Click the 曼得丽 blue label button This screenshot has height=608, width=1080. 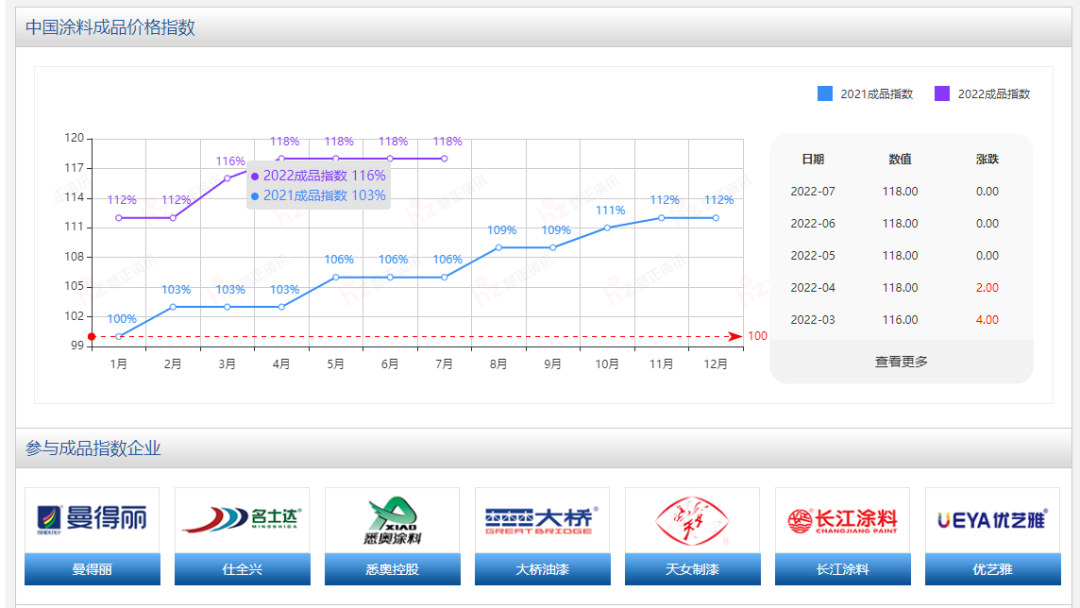coord(92,570)
